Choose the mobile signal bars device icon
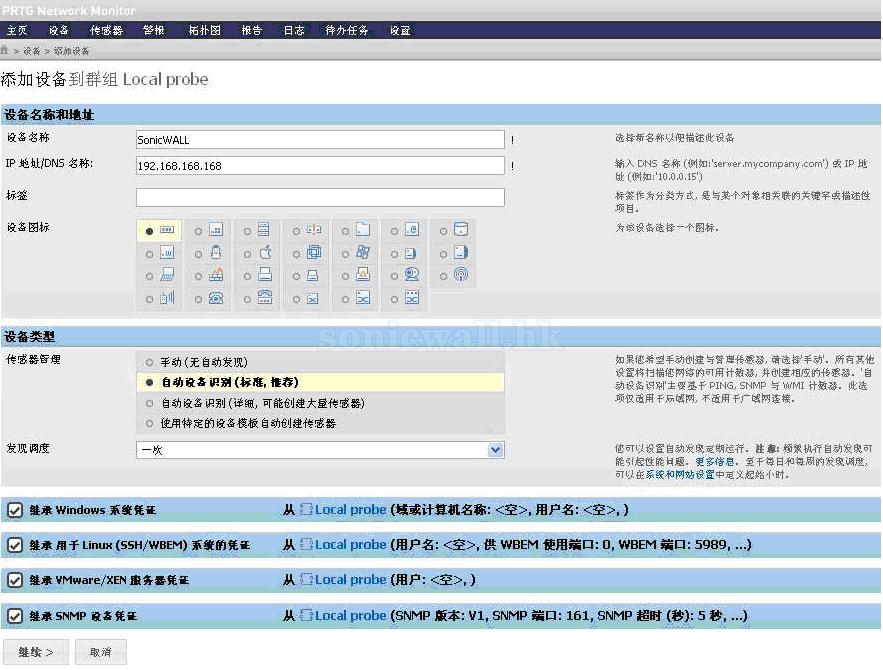 (167, 298)
